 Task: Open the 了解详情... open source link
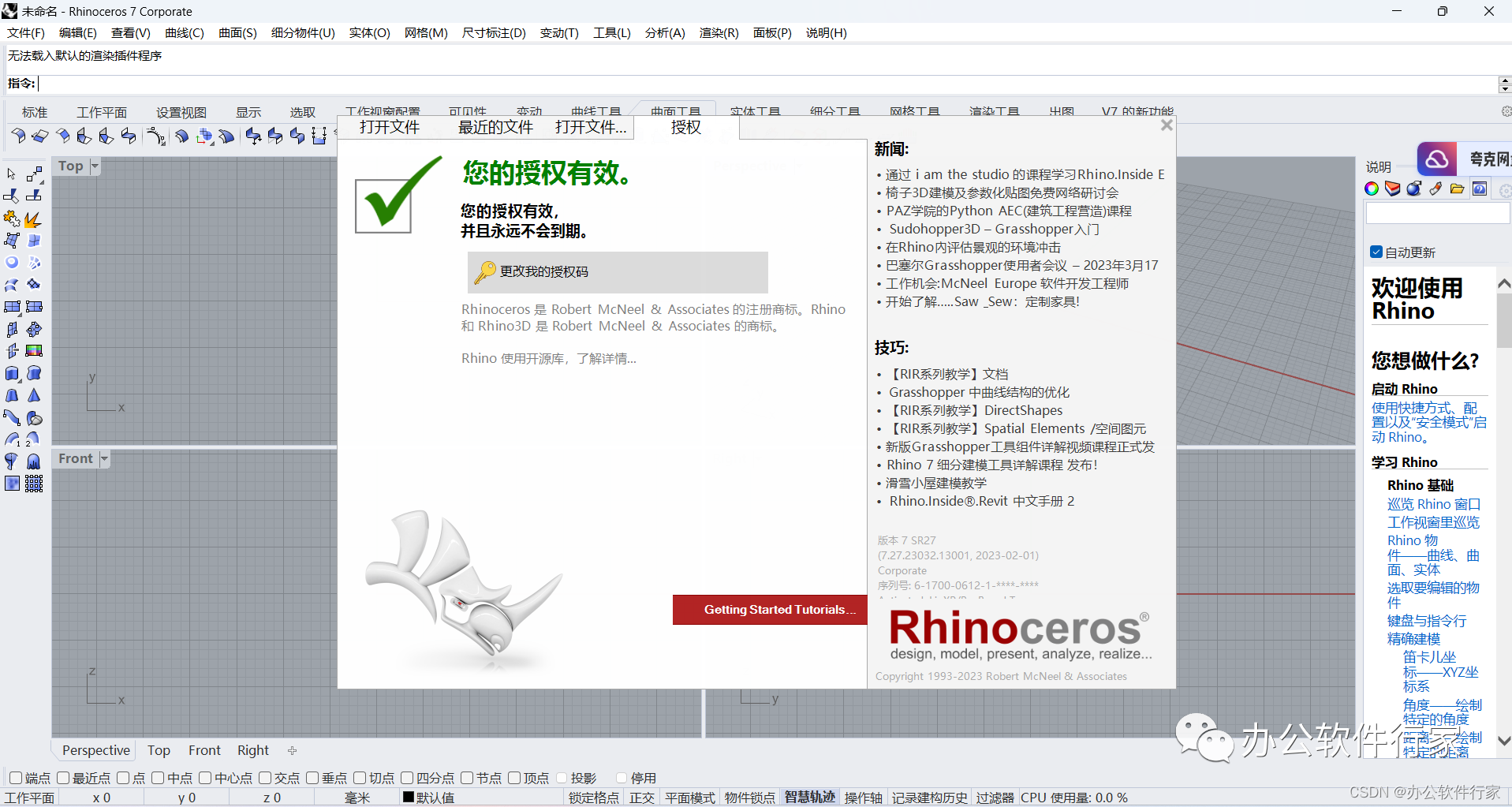pos(607,358)
